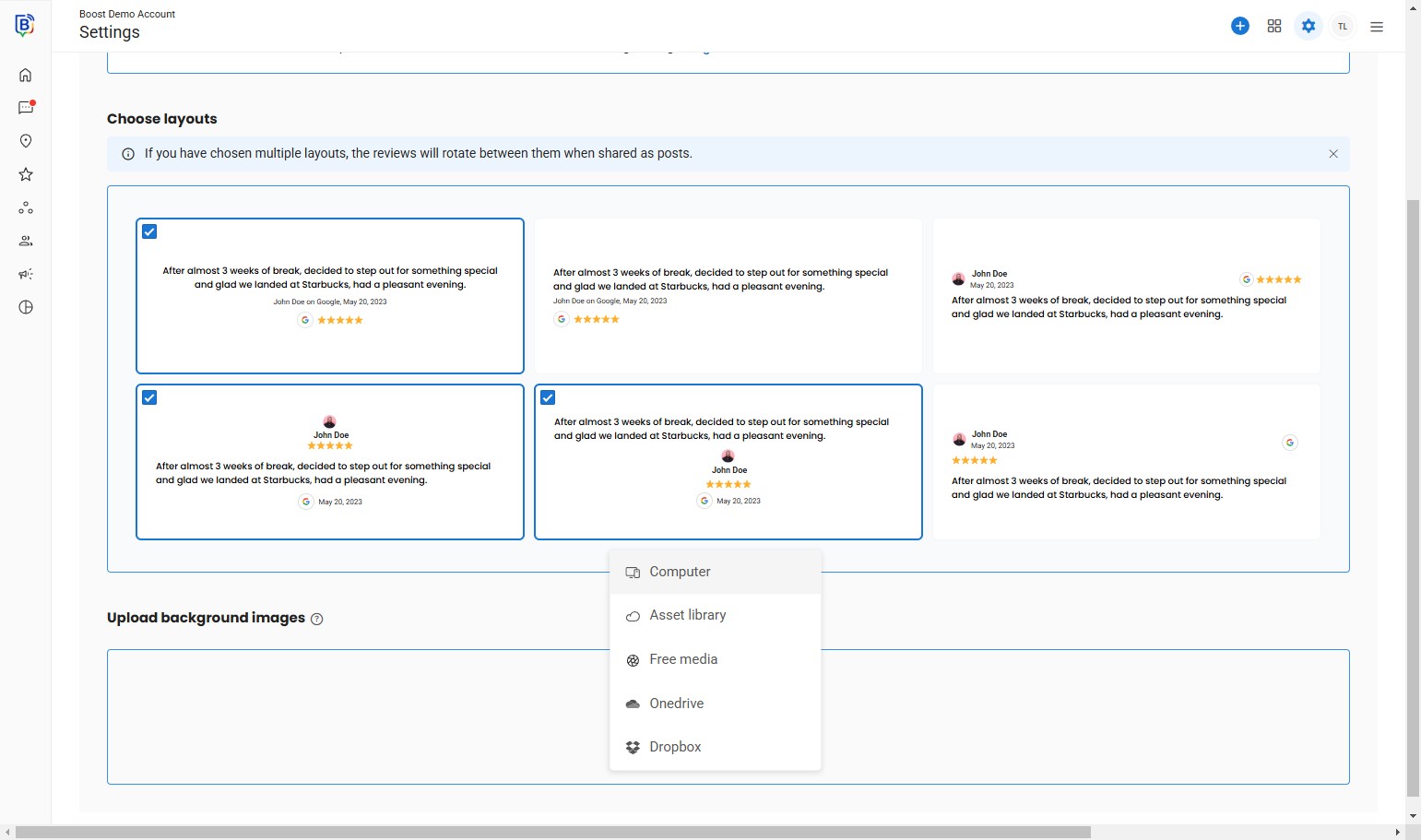The height and width of the screenshot is (840, 1421).
Task: Open the apps grid icon in header
Action: pos(1274,27)
